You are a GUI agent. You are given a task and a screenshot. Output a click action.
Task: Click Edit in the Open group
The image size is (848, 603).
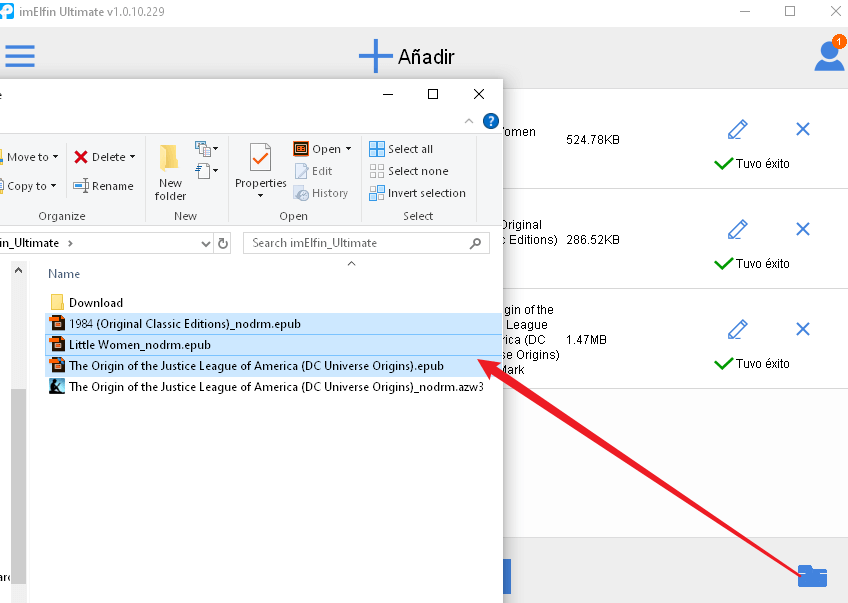pos(313,171)
